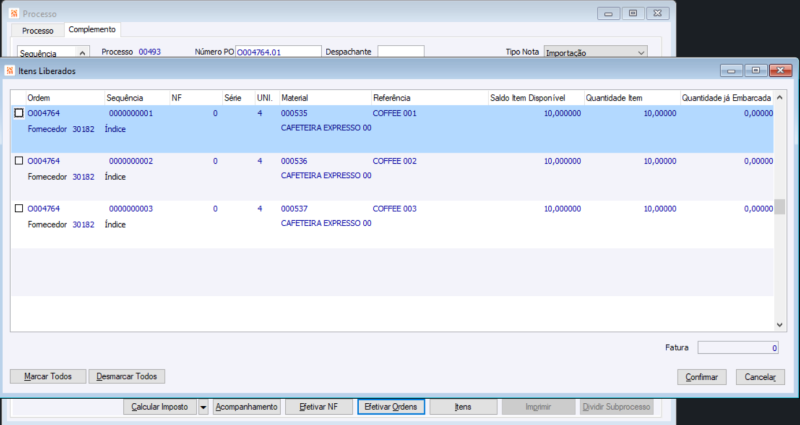Close the Itens Liberados dialog
The image size is (800, 425).
pyautogui.click(x=781, y=70)
